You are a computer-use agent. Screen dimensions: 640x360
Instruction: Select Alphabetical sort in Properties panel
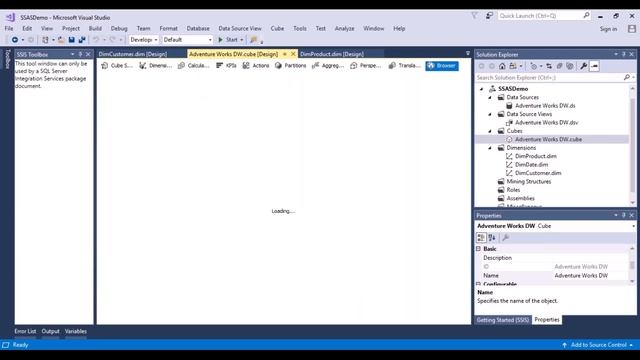pyautogui.click(x=492, y=238)
